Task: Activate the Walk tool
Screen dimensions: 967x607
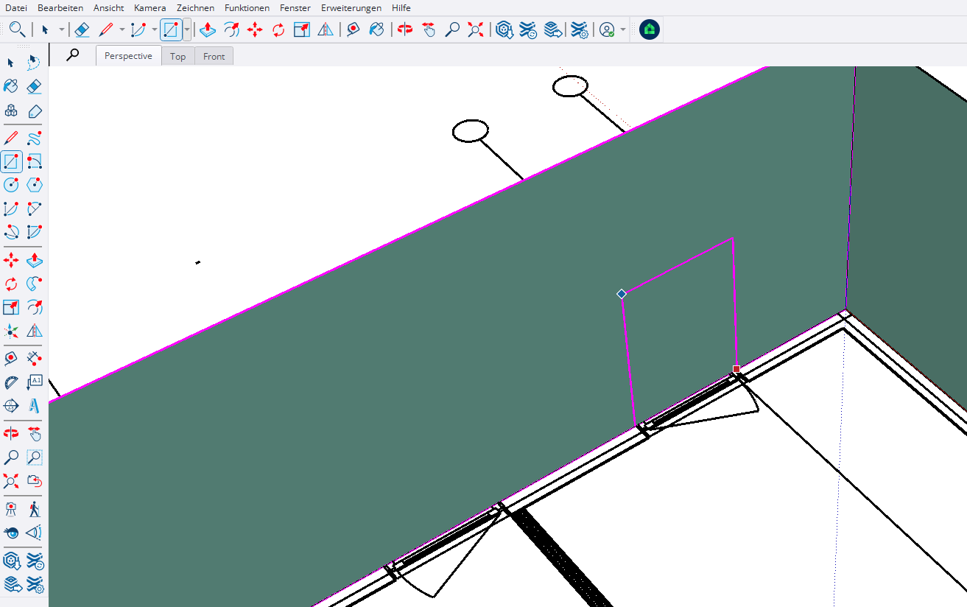Action: (35, 509)
